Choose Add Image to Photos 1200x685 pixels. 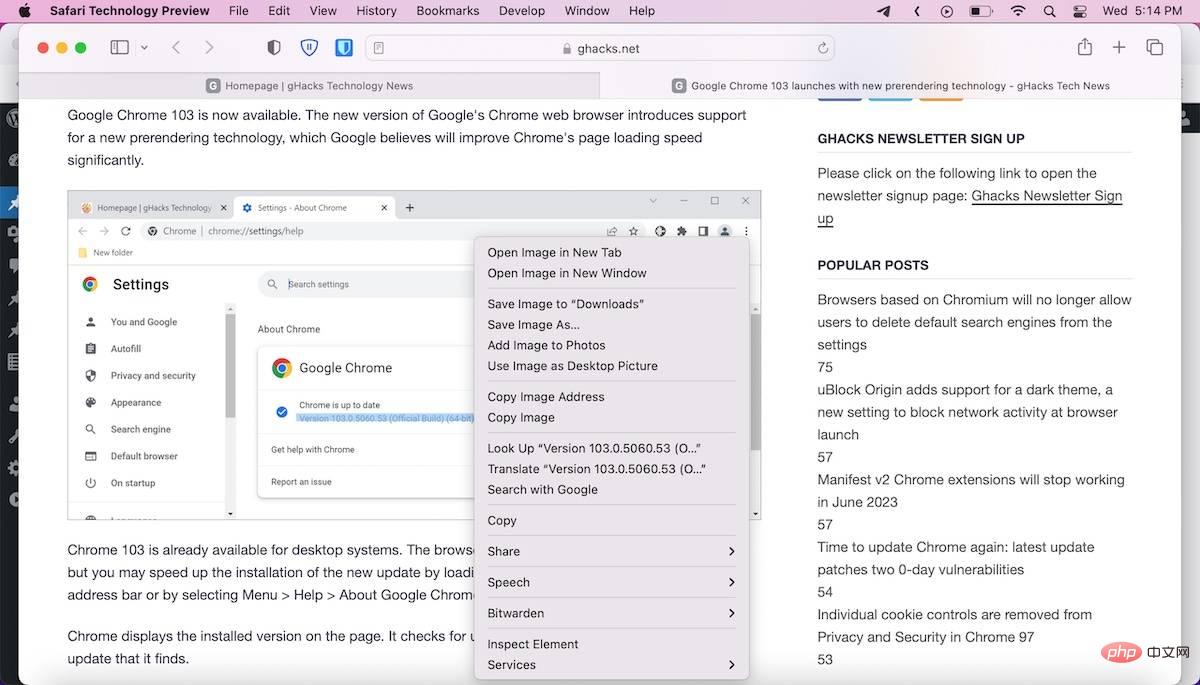coord(611,345)
